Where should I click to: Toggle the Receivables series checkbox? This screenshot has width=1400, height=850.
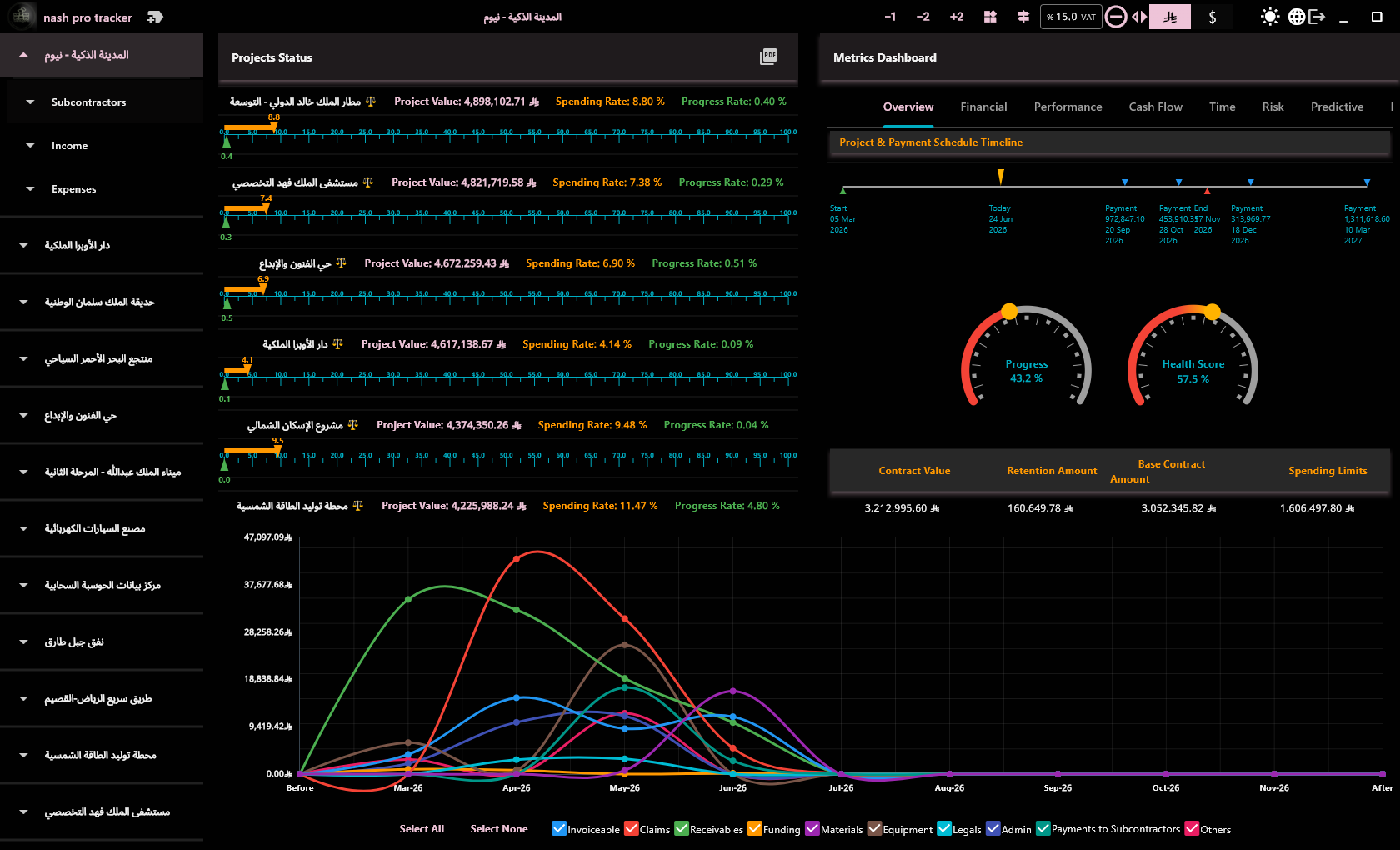(x=682, y=828)
